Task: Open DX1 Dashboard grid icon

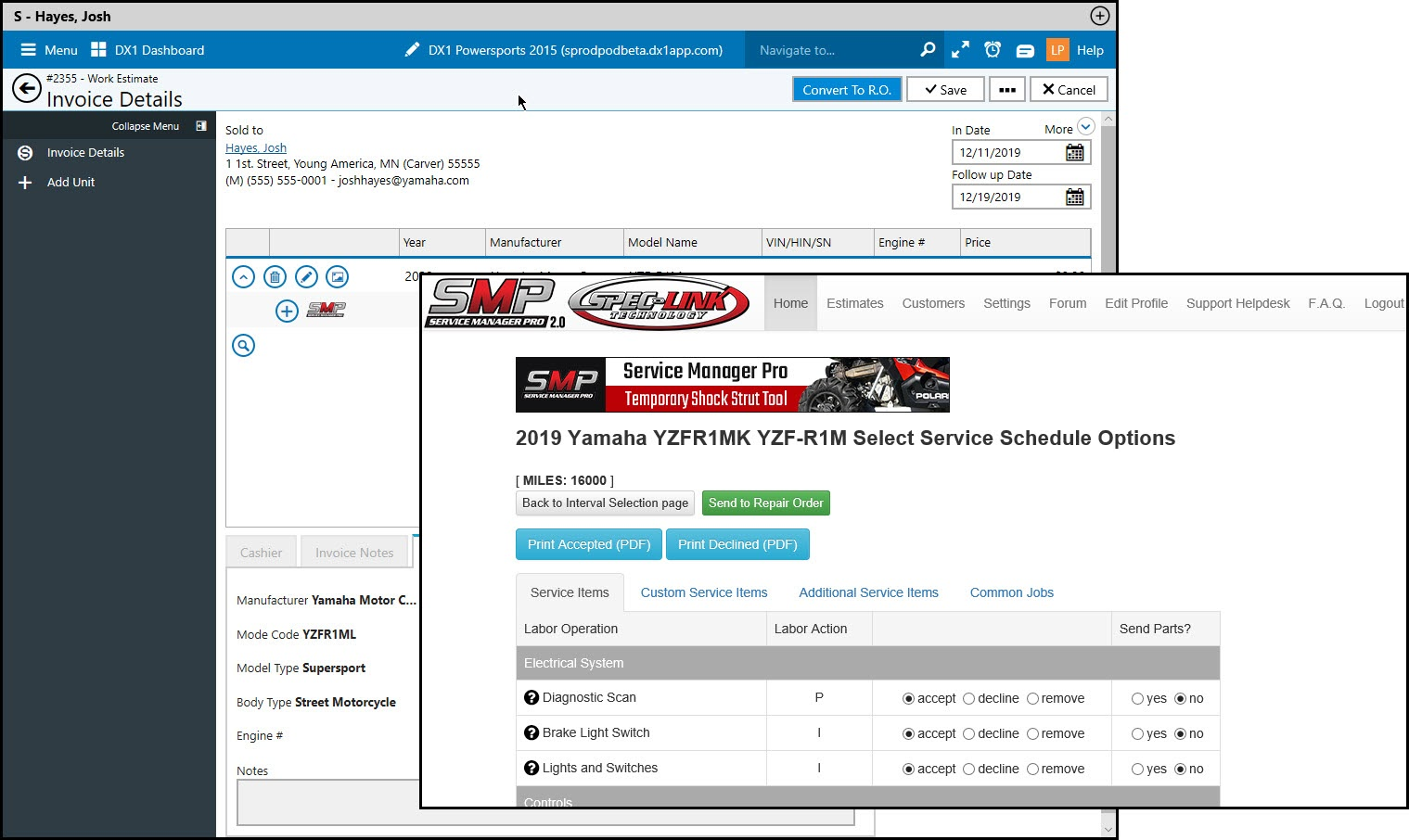Action: point(98,50)
